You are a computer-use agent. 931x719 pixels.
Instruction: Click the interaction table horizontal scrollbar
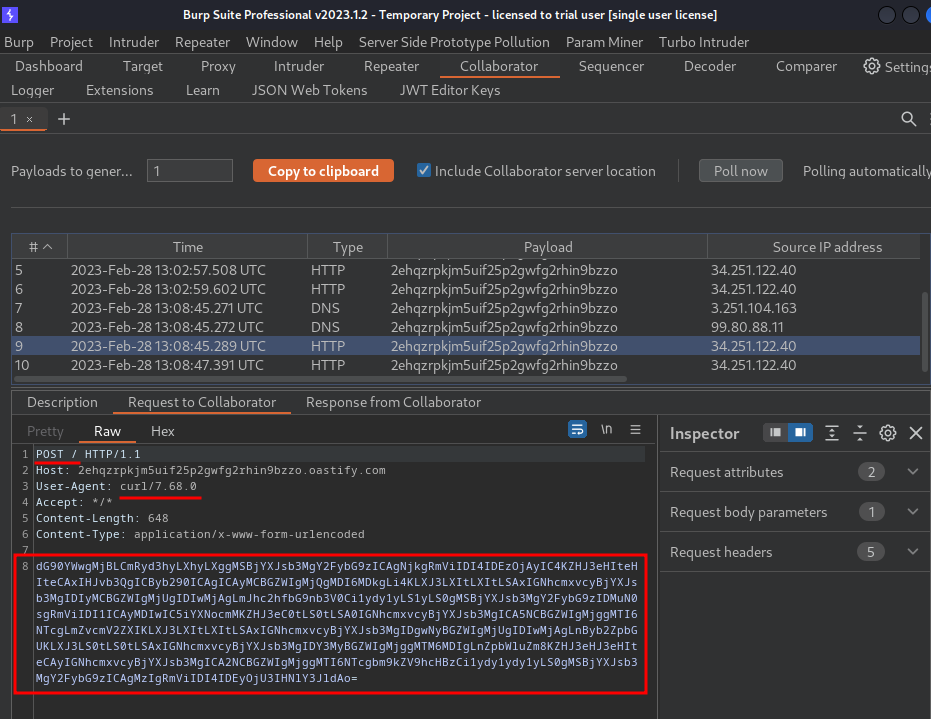click(321, 379)
